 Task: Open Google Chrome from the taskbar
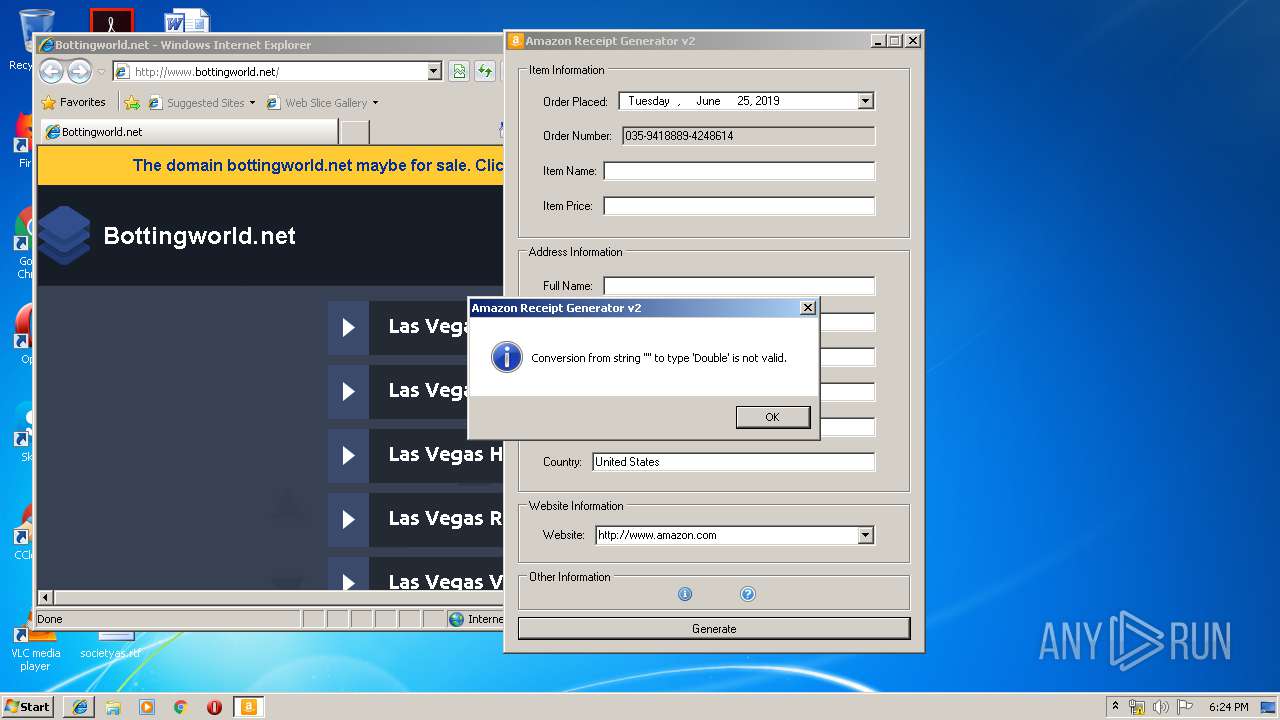(181, 707)
